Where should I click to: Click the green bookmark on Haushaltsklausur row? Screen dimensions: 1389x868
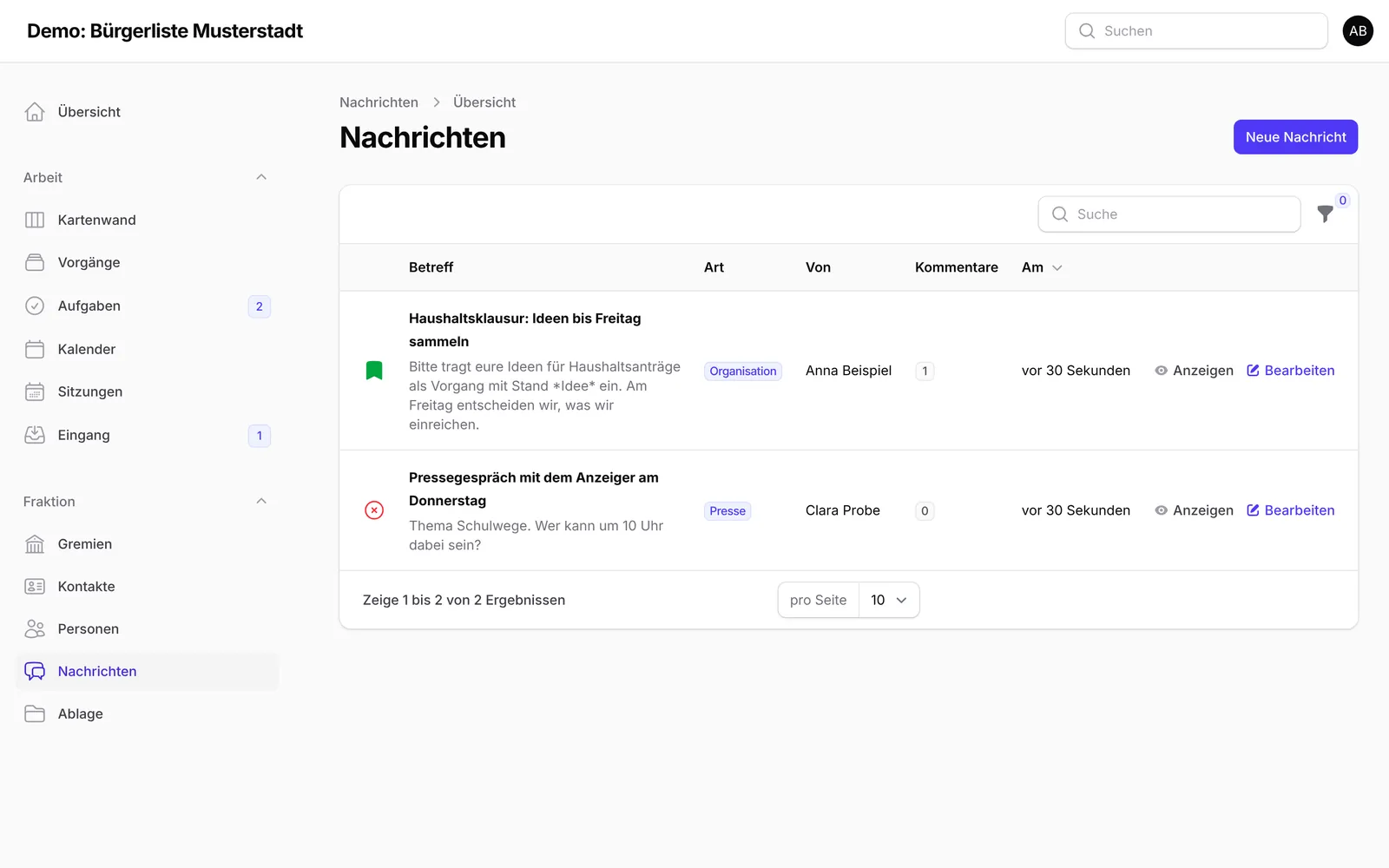pos(374,371)
